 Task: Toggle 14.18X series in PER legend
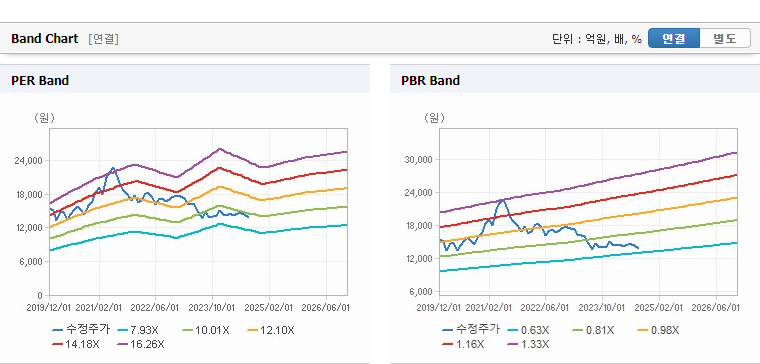[76, 345]
